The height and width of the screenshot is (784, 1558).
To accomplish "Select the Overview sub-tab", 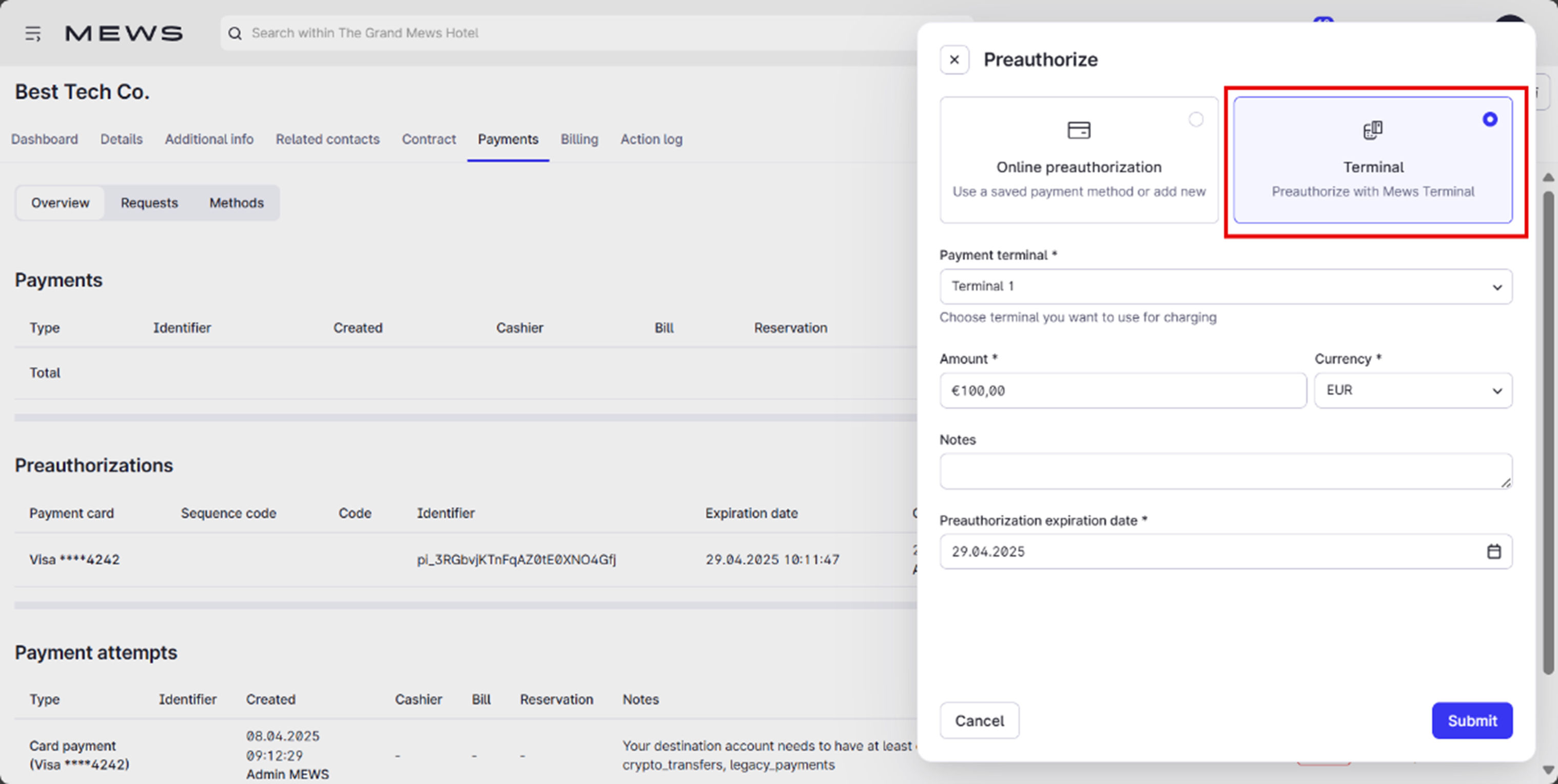I will pos(61,203).
